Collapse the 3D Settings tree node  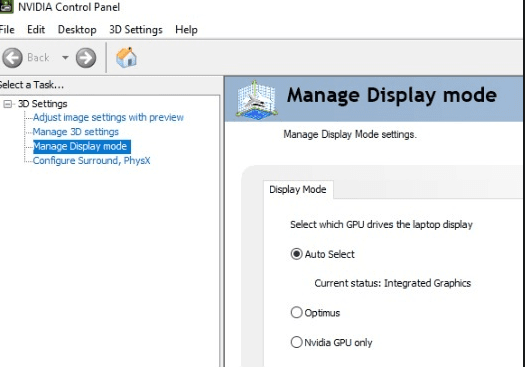coord(7,104)
